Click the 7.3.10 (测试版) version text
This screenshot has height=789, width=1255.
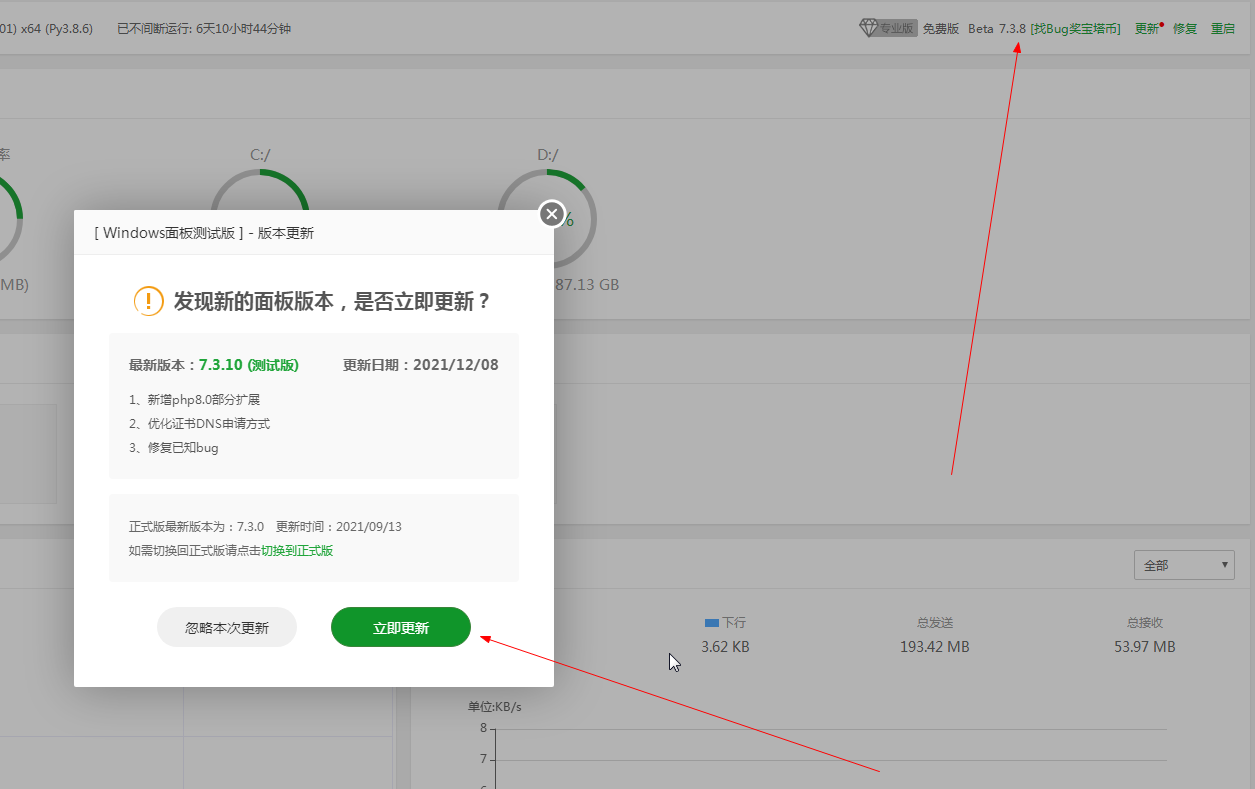click(249, 365)
